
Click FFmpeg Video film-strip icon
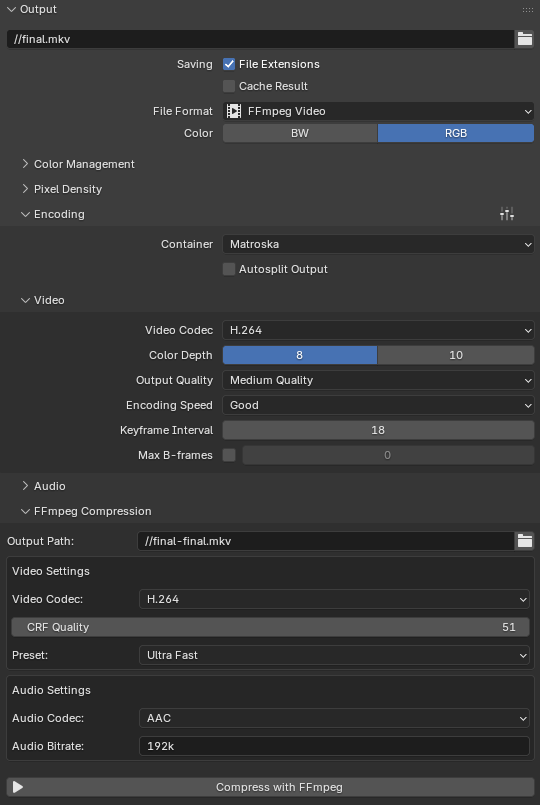point(234,111)
